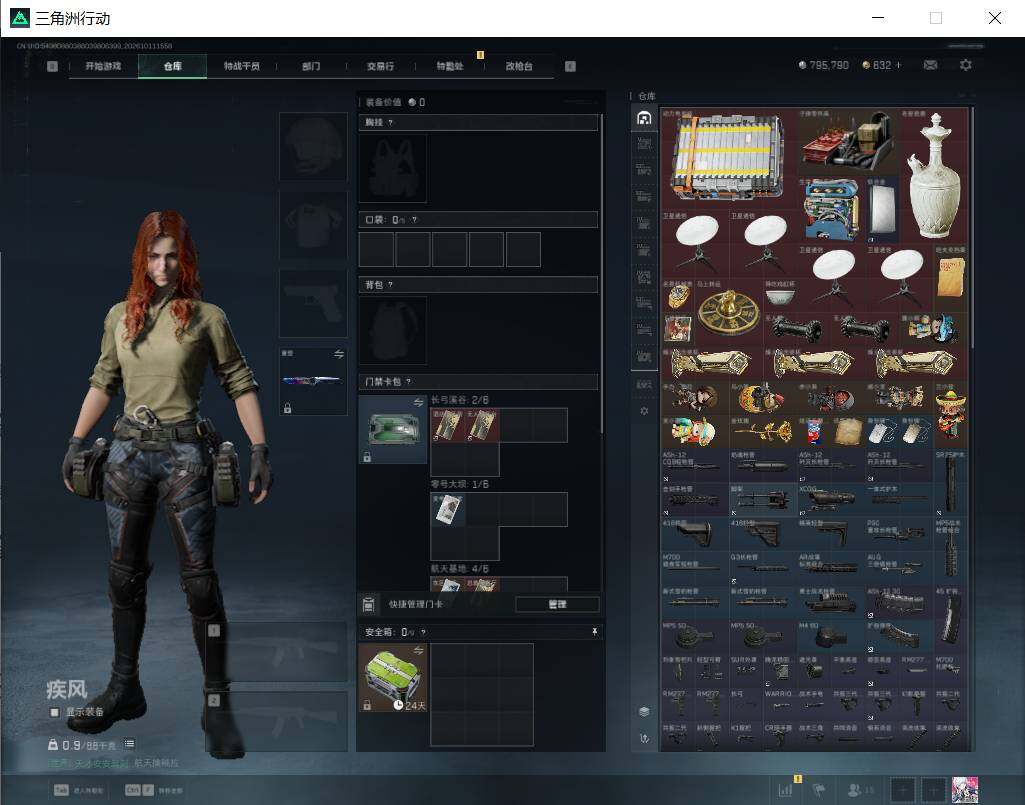Click the 管理 button for key cards
1025x805 pixels.
[x=557, y=604]
